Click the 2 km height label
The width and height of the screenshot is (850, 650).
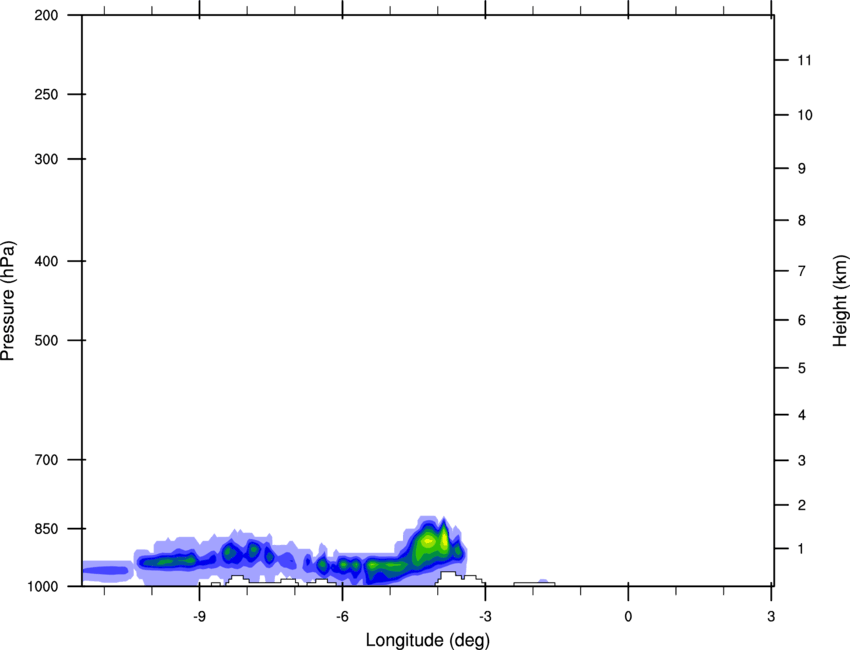(x=802, y=505)
